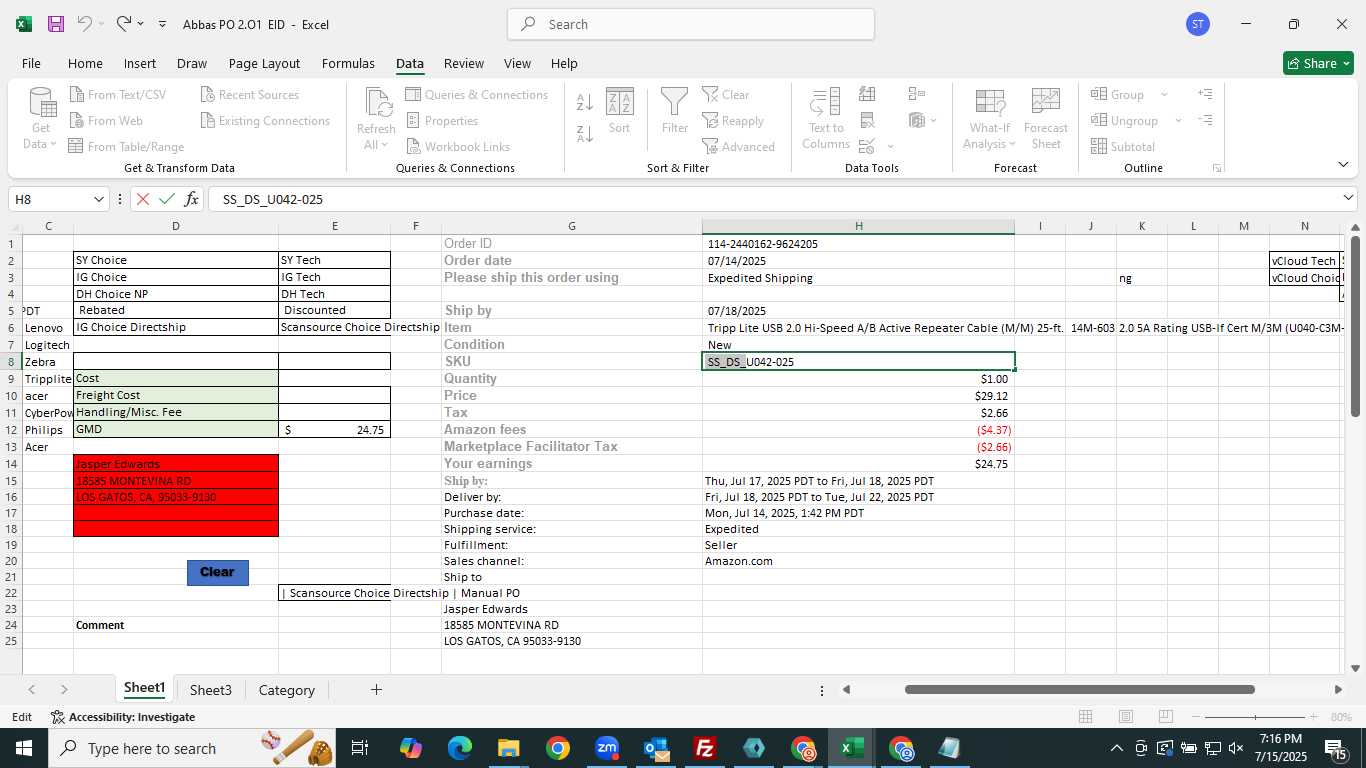Screen dimensions: 1366x768
Task: Expand the Ungroup dropdown arrow
Action: pyautogui.click(x=1178, y=121)
